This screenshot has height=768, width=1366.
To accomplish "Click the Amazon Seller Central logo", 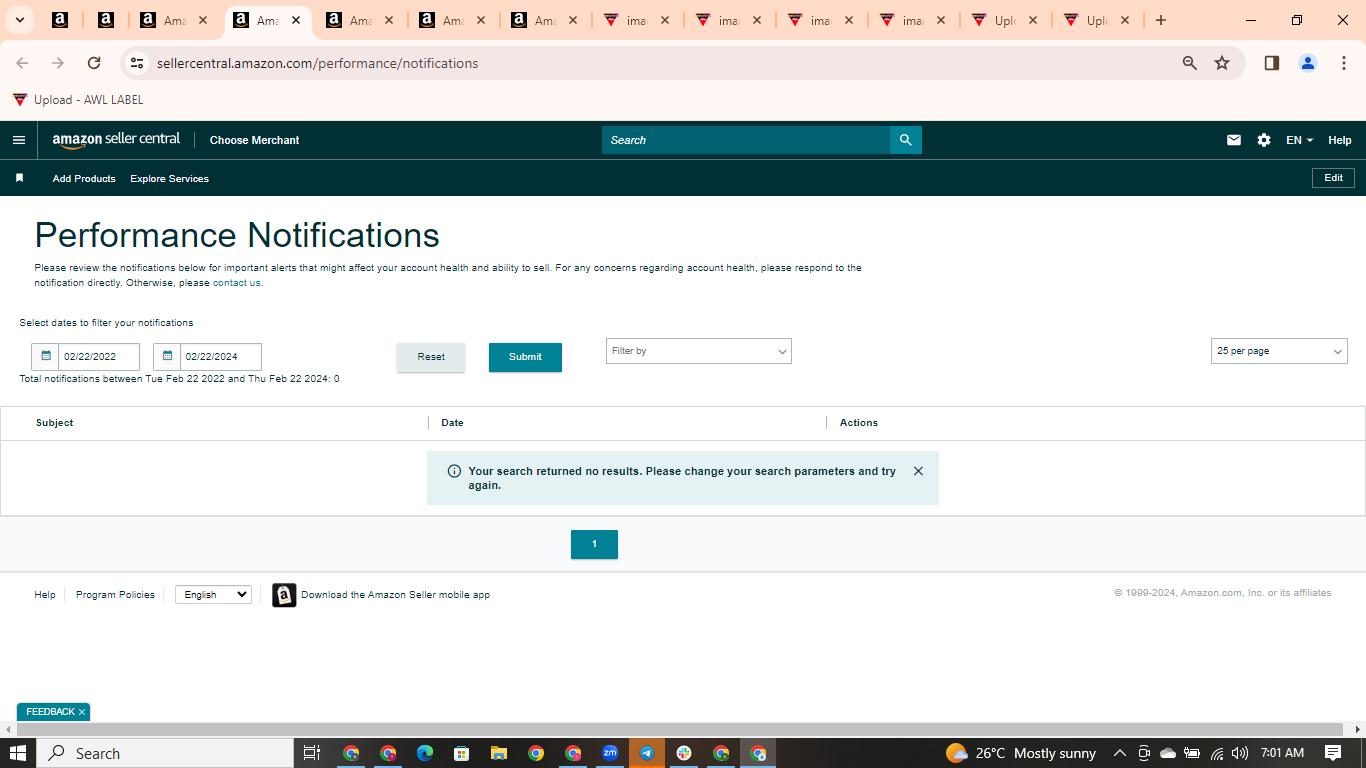I will pos(116,140).
